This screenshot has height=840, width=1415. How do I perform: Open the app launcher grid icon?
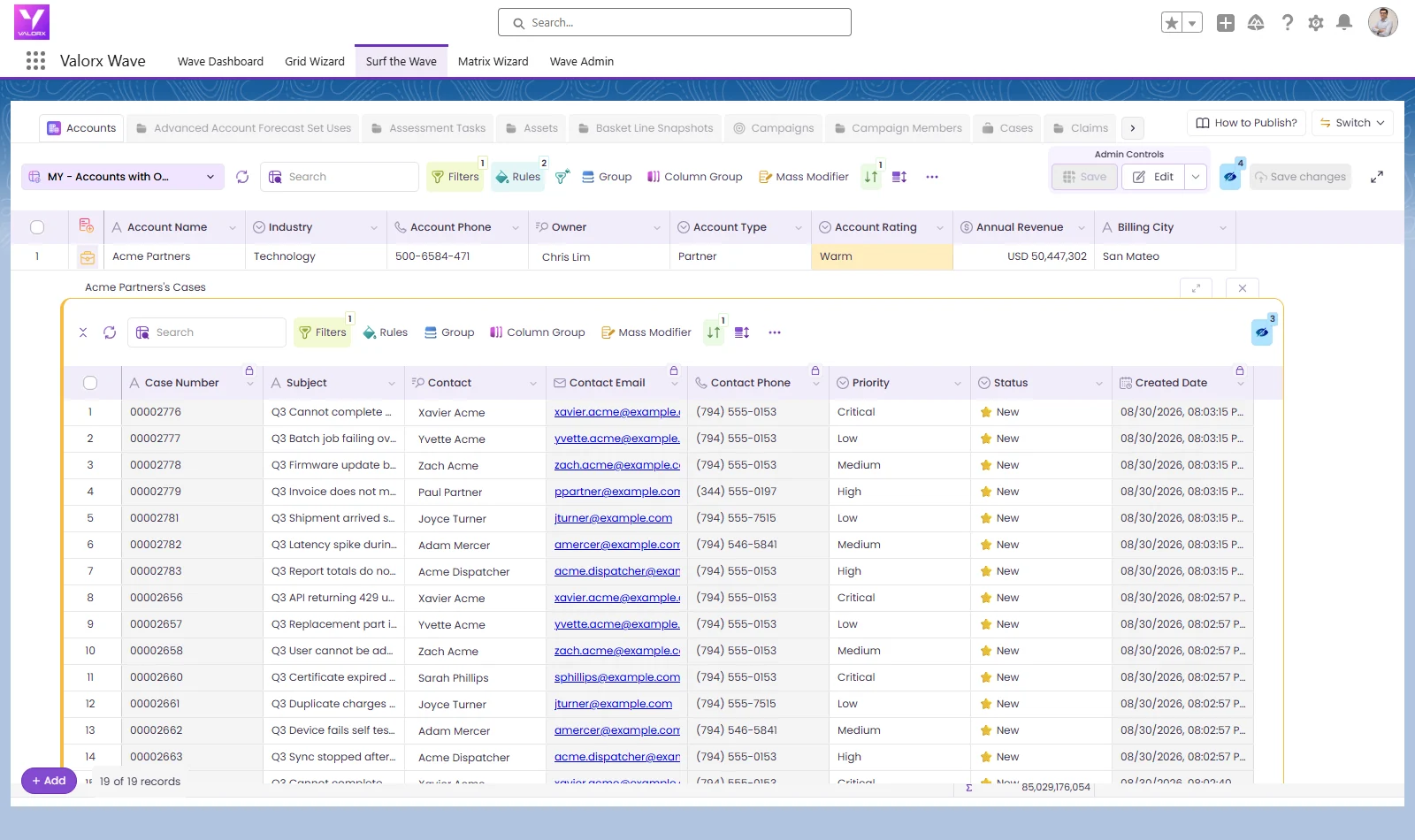(35, 61)
